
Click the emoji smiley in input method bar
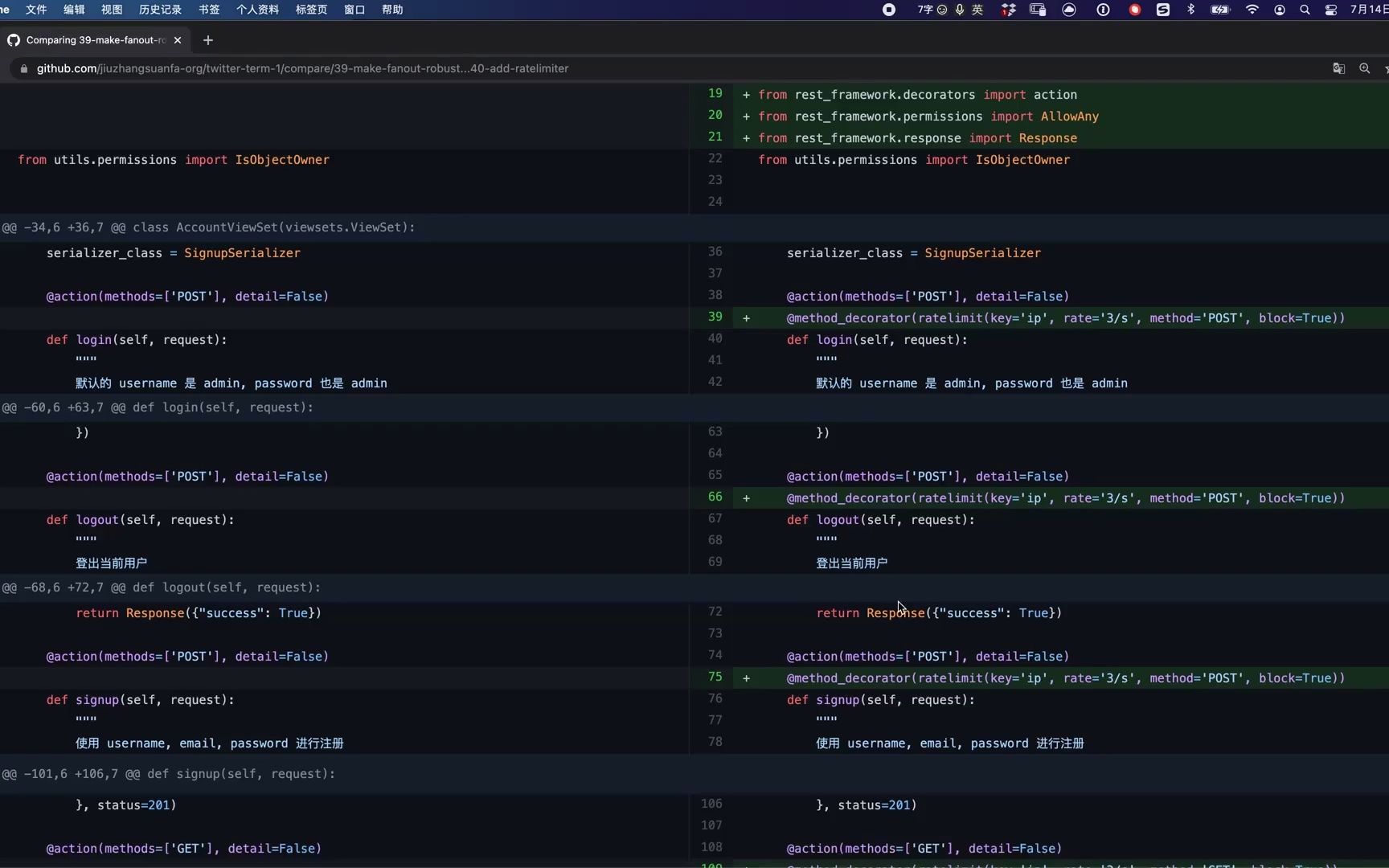[942, 10]
